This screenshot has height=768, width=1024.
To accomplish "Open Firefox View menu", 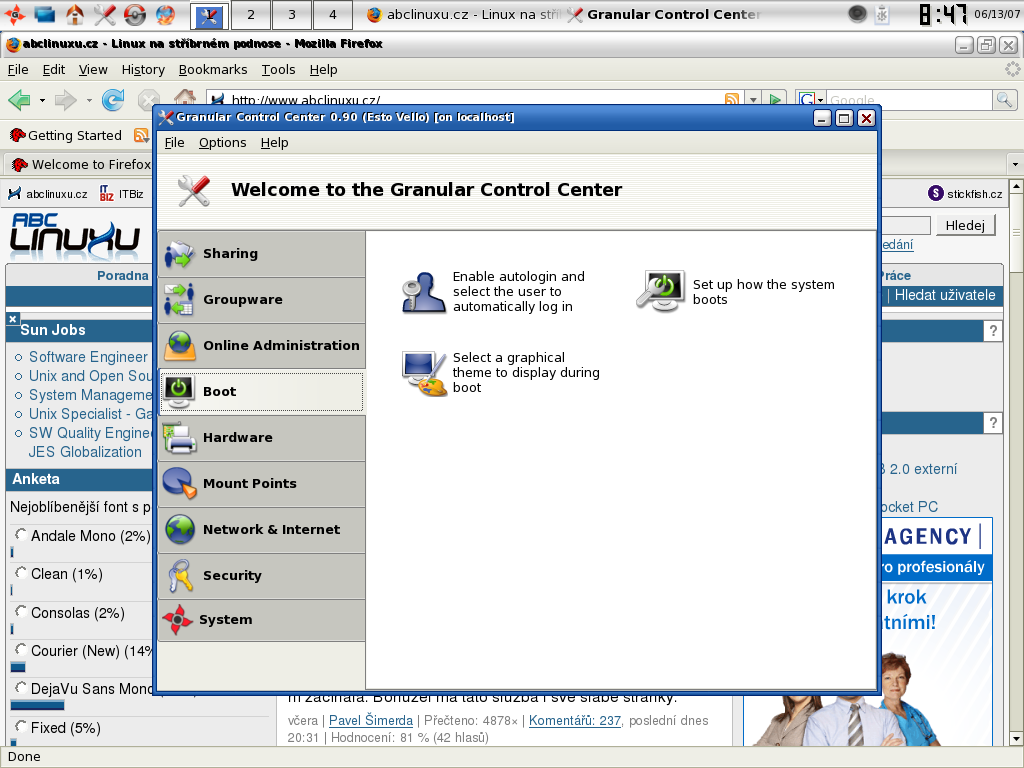I will coord(93,69).
